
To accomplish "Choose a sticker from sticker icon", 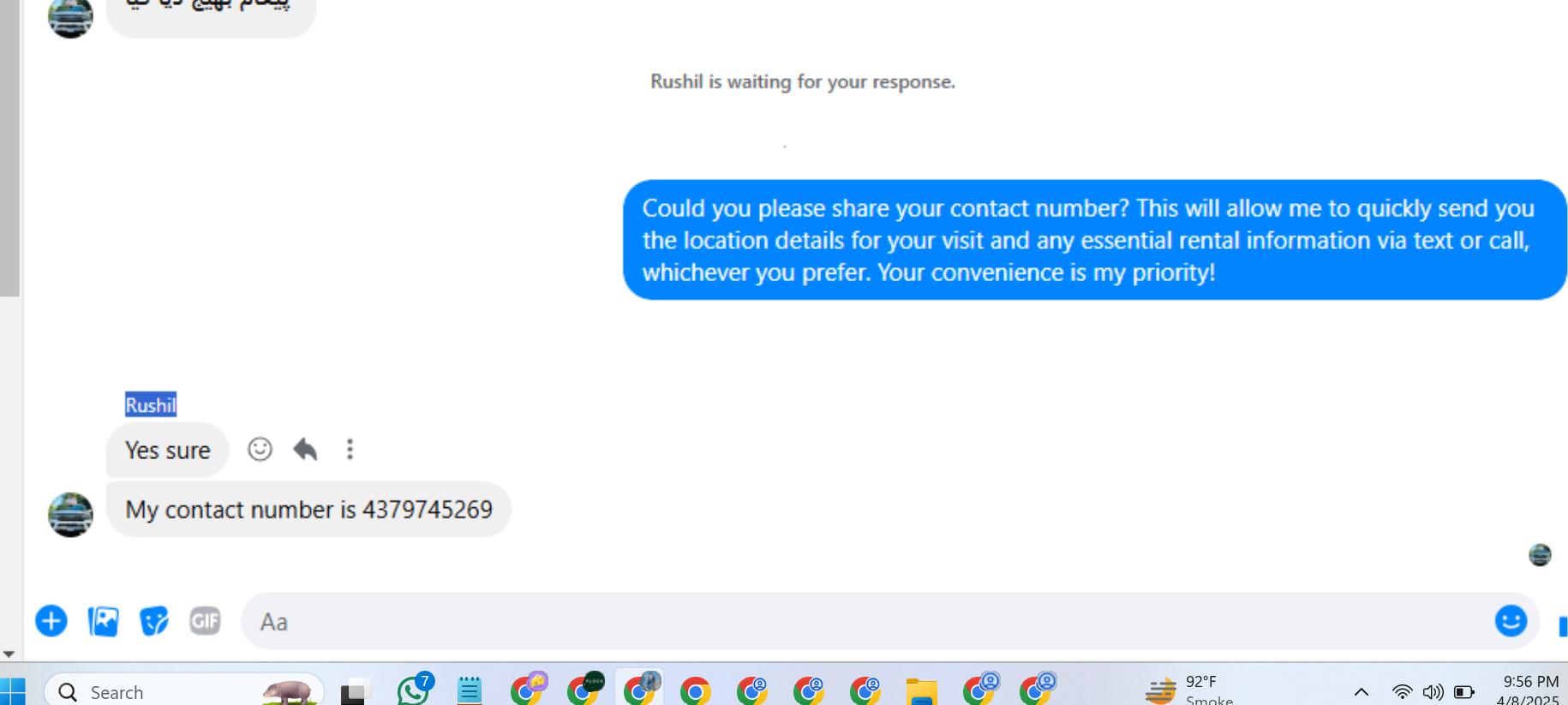I will pyautogui.click(x=154, y=621).
